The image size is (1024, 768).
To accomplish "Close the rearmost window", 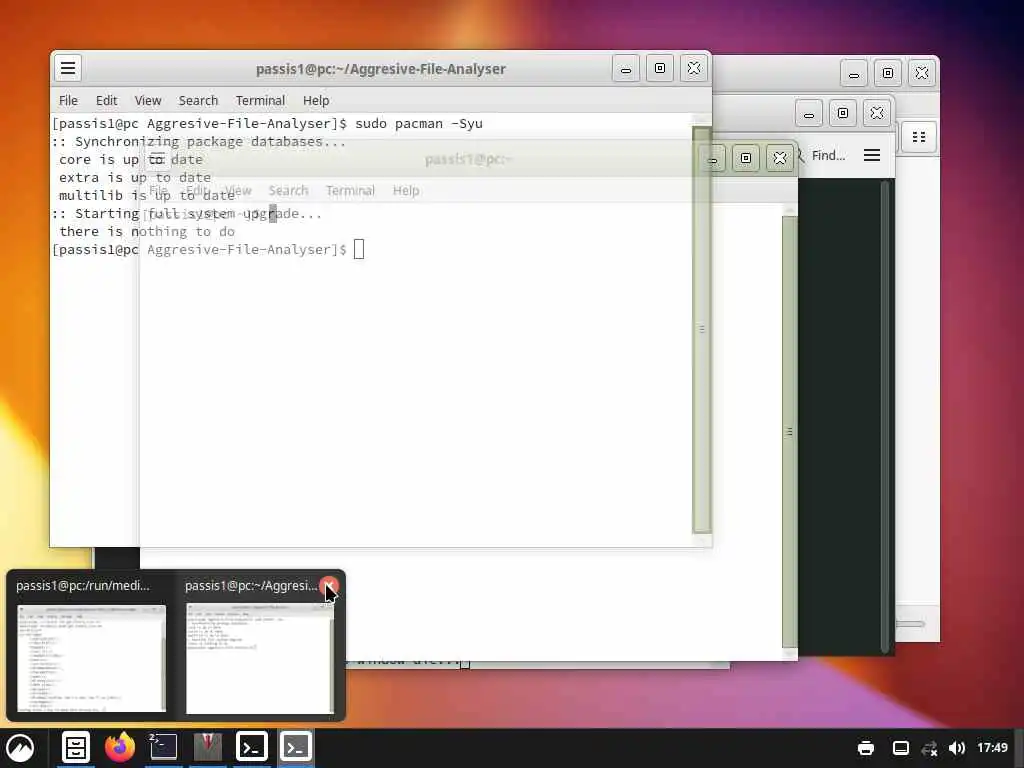I will point(921,73).
